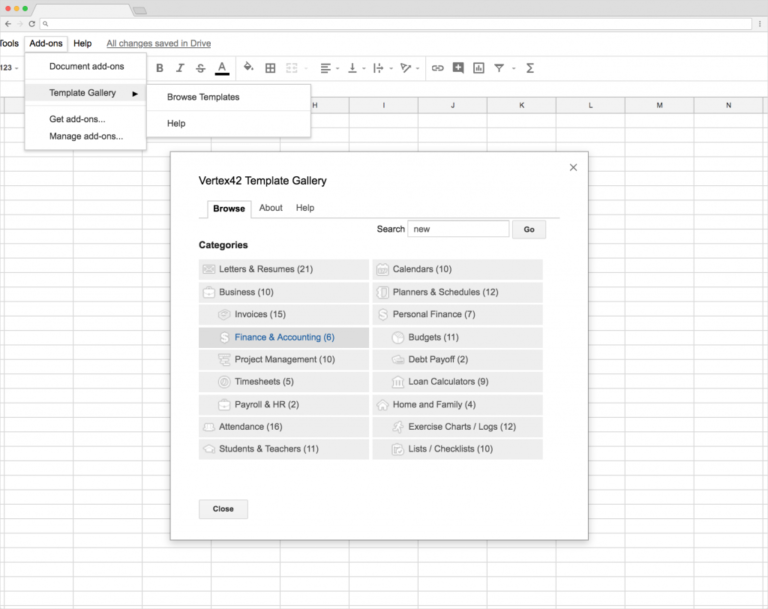
Task: Expand the horizontal align dropdown arrow
Action: pos(337,69)
